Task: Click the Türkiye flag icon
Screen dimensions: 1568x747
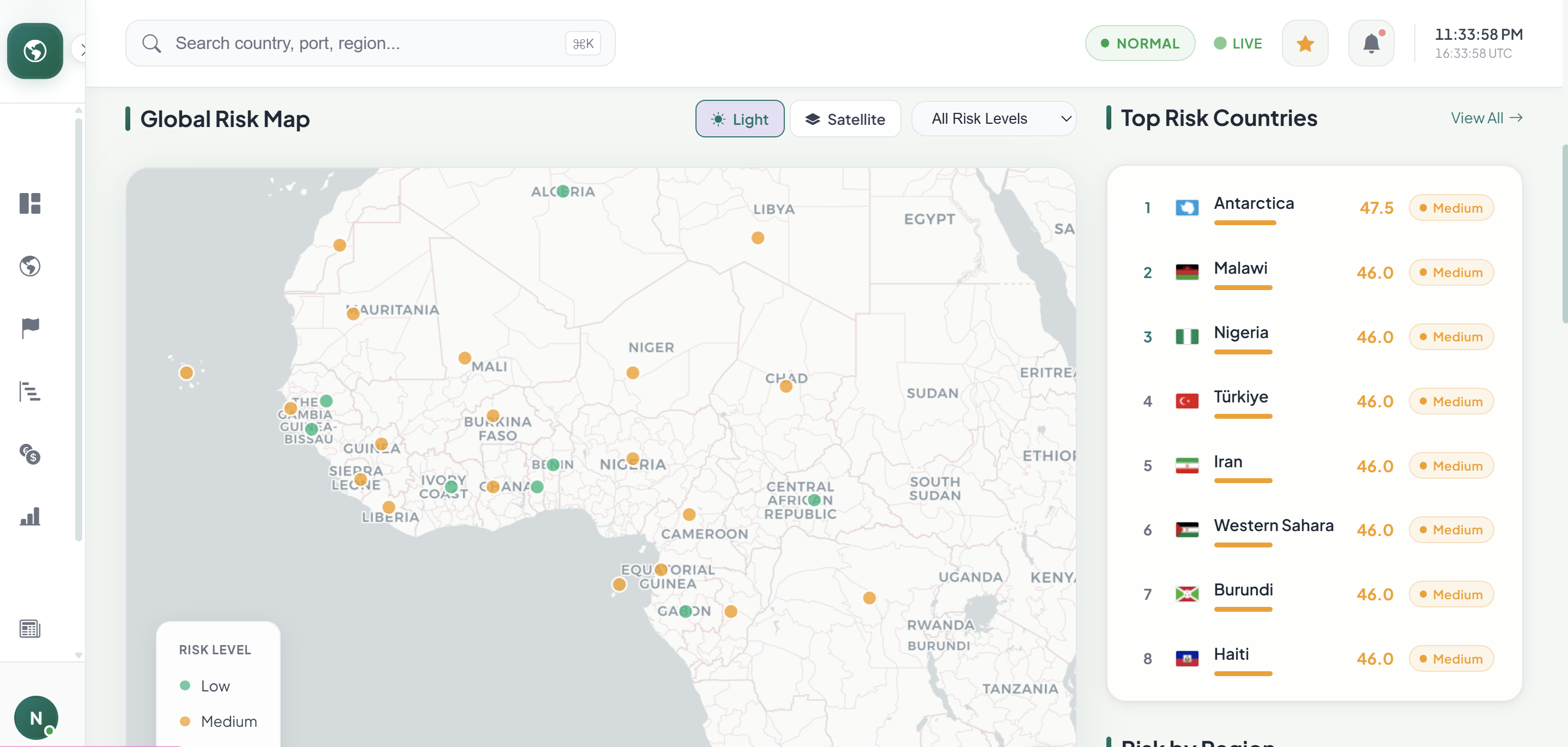Action: point(1186,401)
